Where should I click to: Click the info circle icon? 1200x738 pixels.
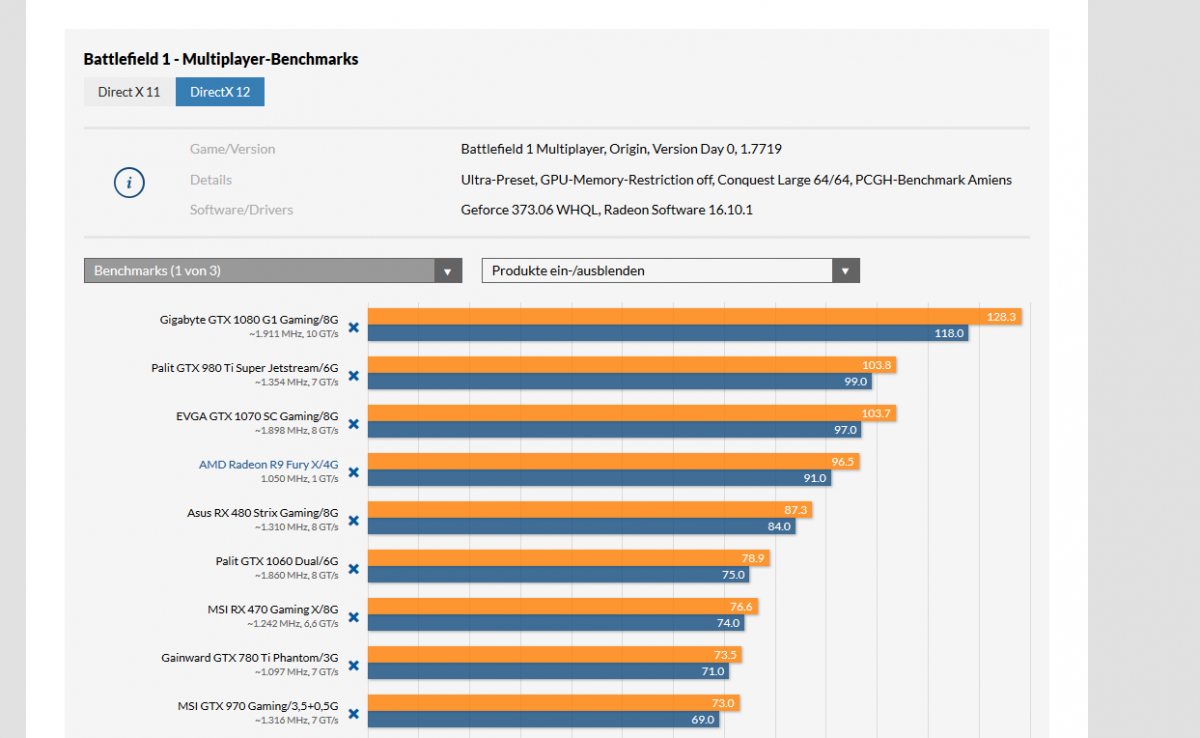pyautogui.click(x=129, y=183)
